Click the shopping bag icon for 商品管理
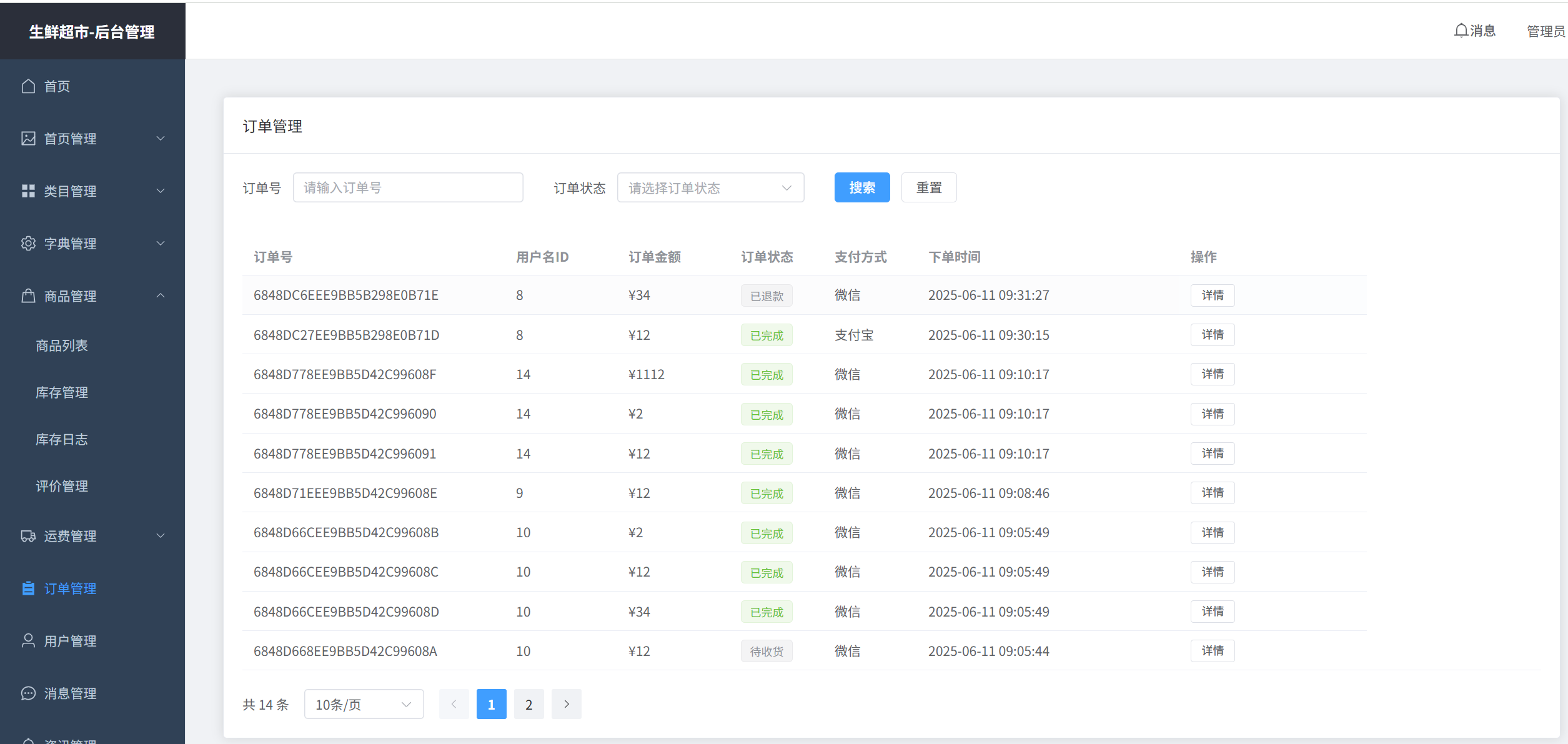 coord(28,296)
